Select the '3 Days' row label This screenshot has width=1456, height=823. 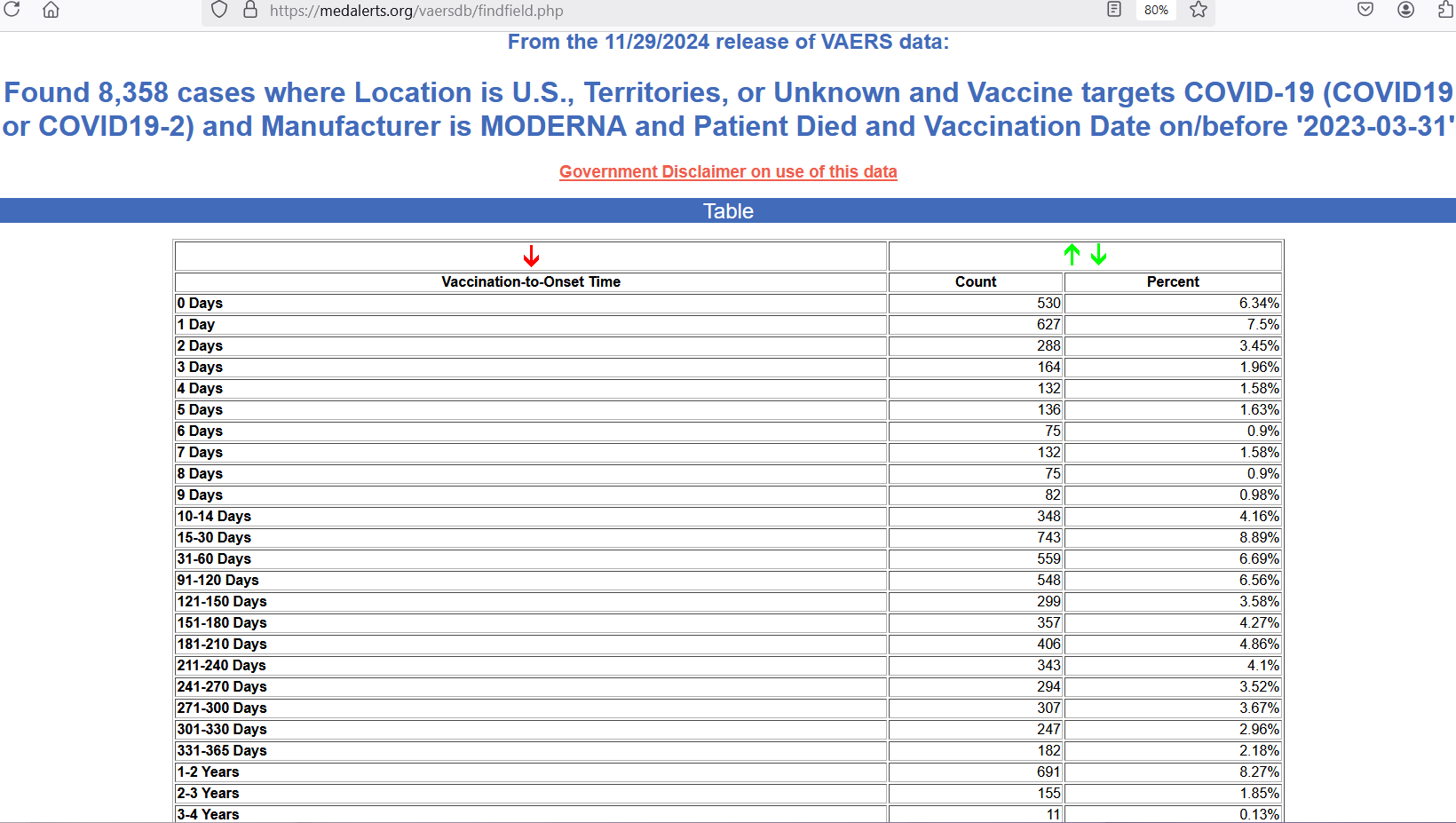200,367
